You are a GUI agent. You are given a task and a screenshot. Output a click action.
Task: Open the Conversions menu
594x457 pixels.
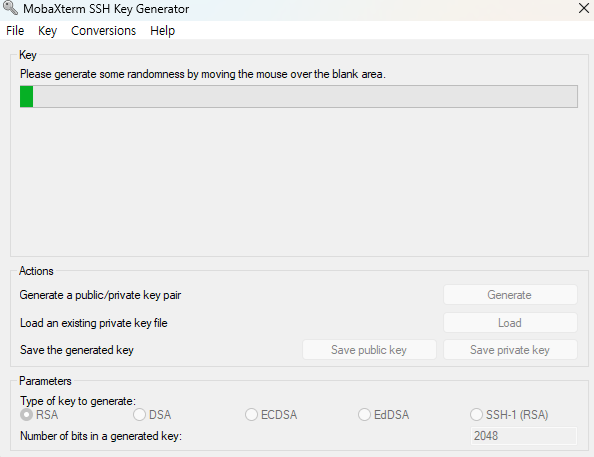[x=103, y=31]
